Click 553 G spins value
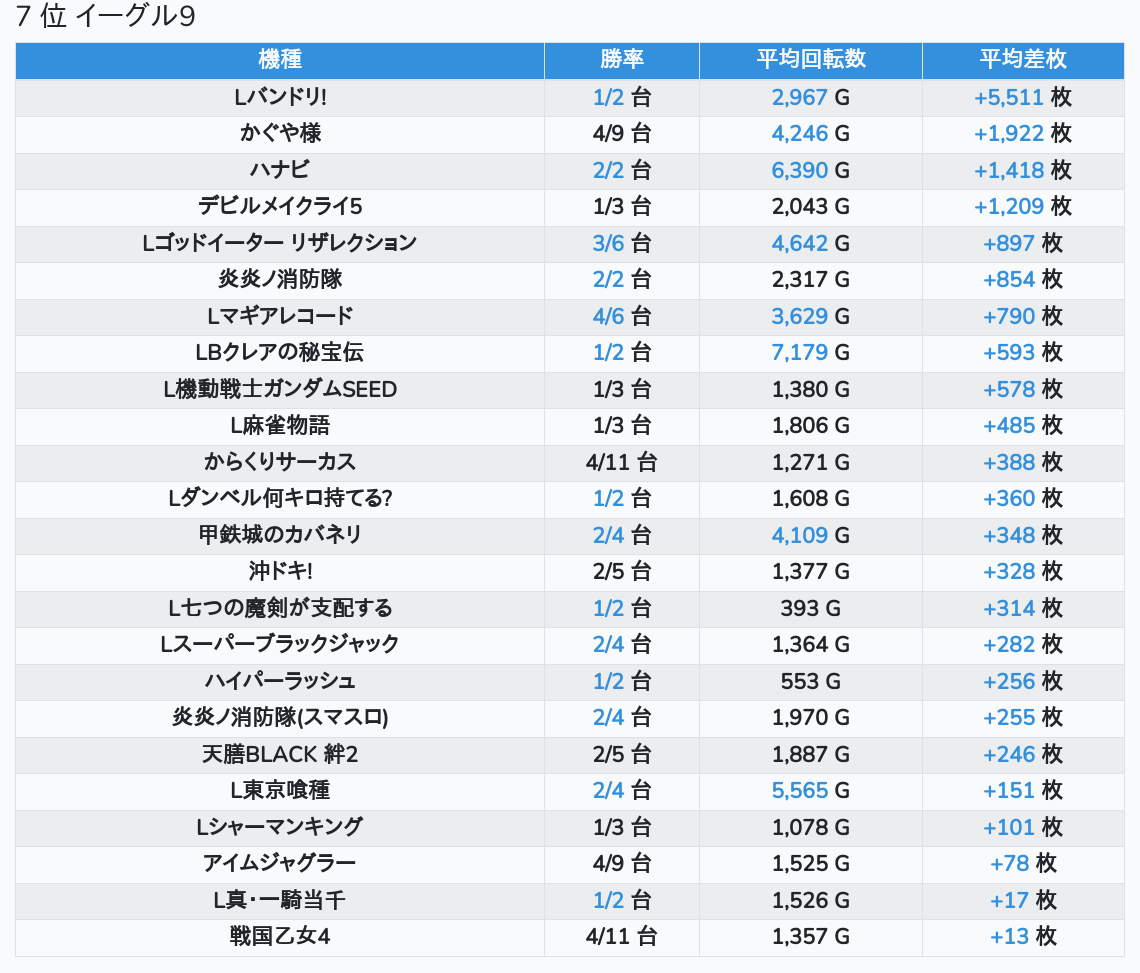1140x973 pixels. pyautogui.click(x=811, y=681)
